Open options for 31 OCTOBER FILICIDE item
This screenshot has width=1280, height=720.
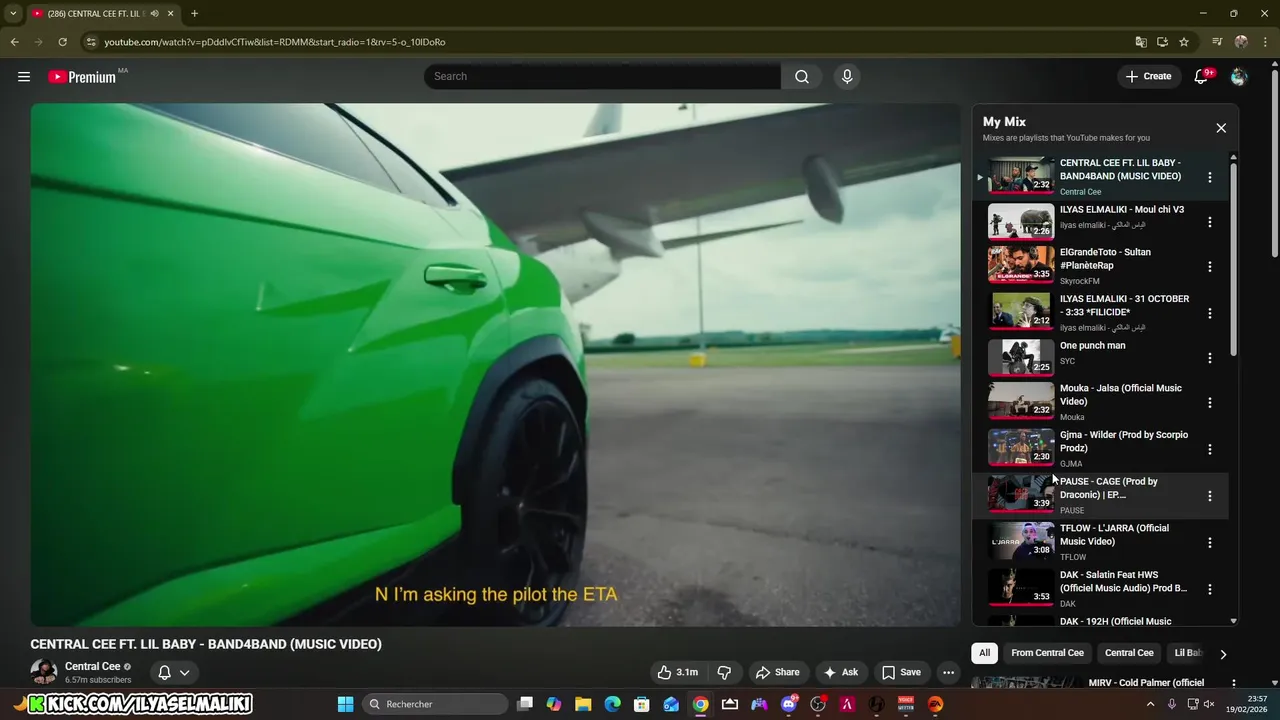coord(1209,313)
